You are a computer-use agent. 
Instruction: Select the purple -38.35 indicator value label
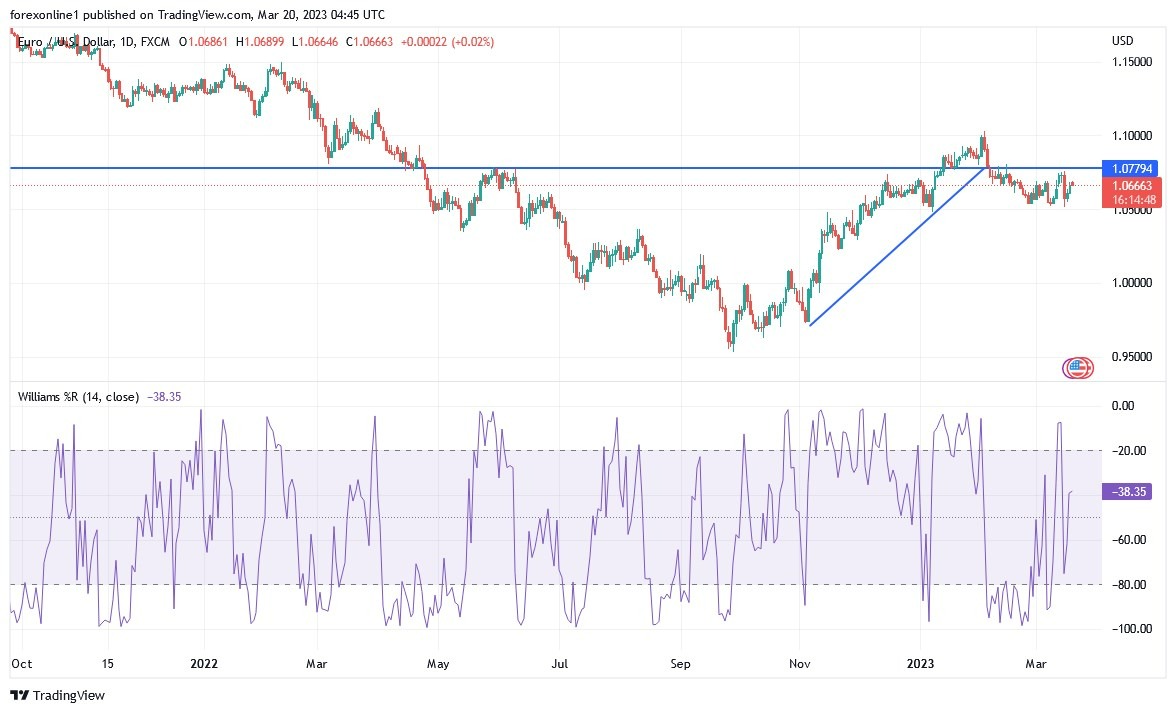click(1129, 492)
